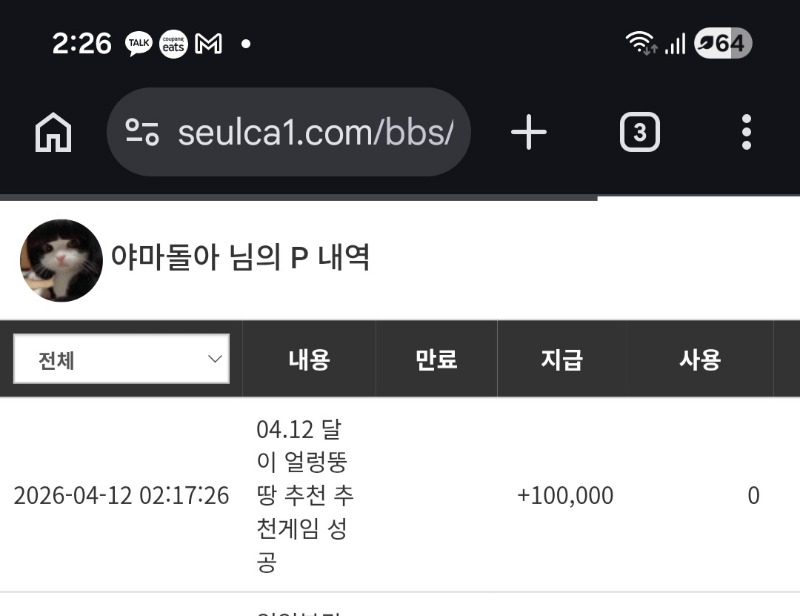Open a new tab with plus icon
This screenshot has height=616, width=800.
529,132
